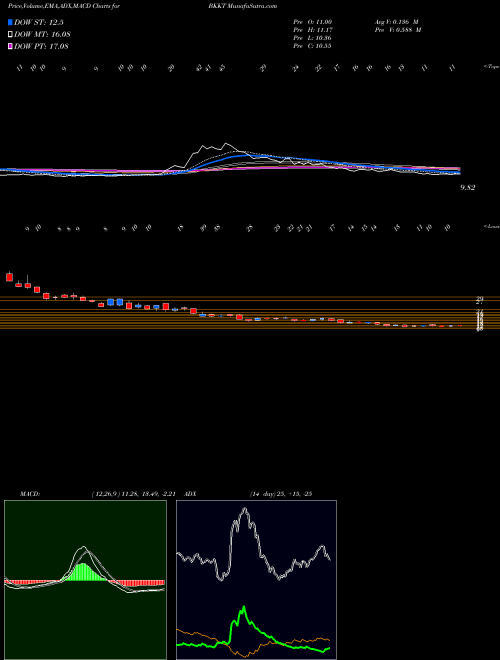Image resolution: width=500 pixels, height=660 pixels.
Task: Click the Pre V: 0.388 M value
Action: 397,30
